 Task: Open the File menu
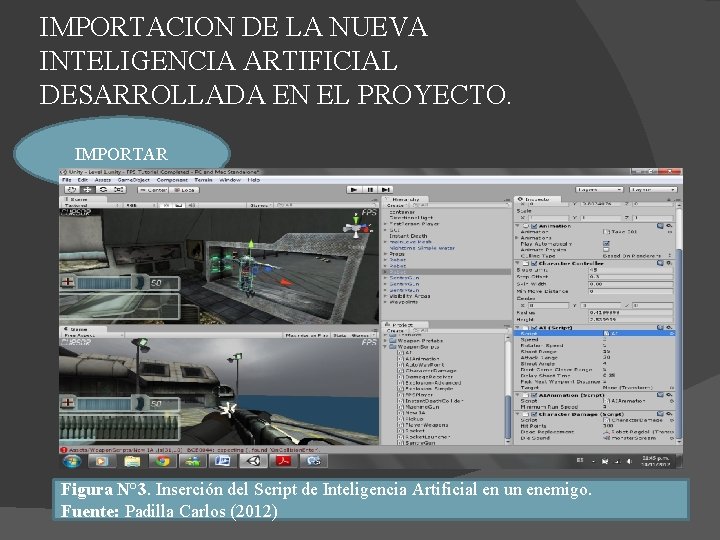67,180
